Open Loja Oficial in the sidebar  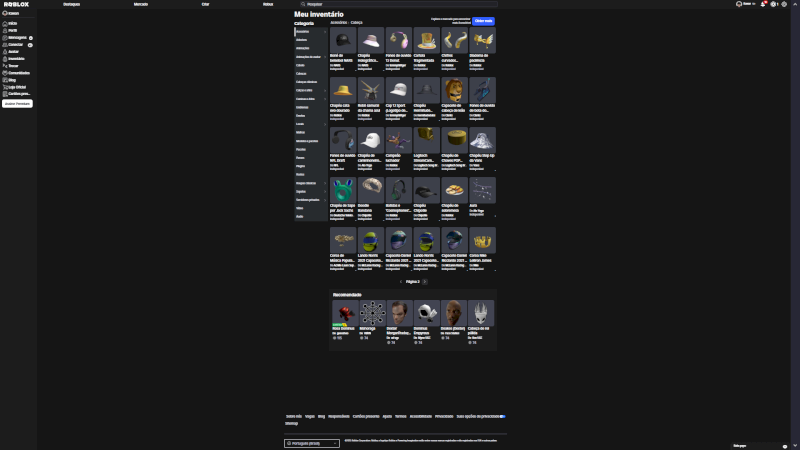[x=15, y=87]
